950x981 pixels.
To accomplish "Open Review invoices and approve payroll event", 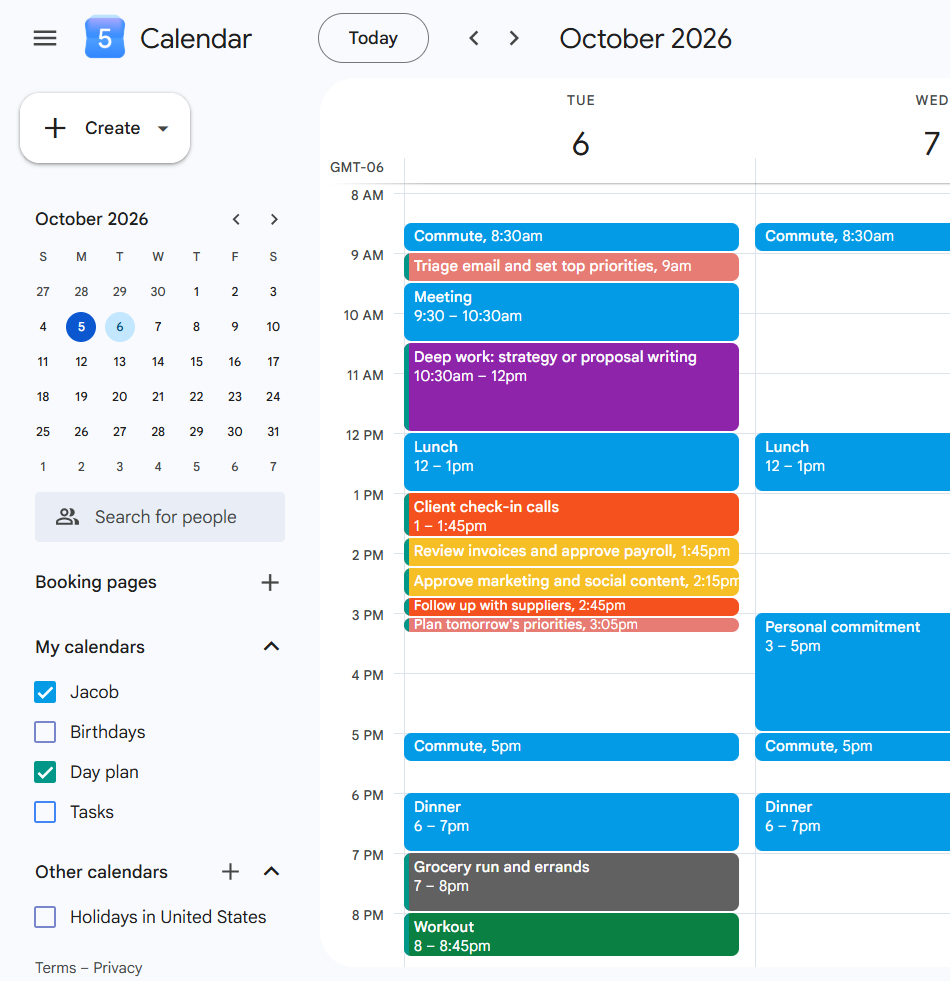I will point(571,552).
